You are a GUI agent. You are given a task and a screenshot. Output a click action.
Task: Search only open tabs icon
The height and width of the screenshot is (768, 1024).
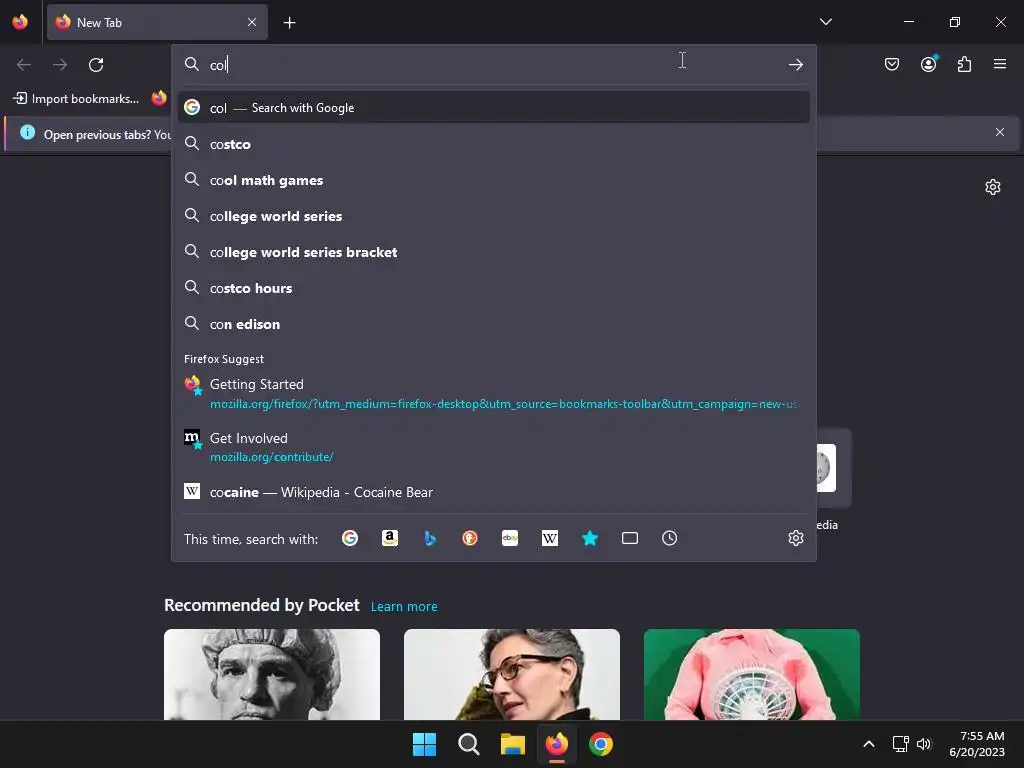pyautogui.click(x=630, y=538)
